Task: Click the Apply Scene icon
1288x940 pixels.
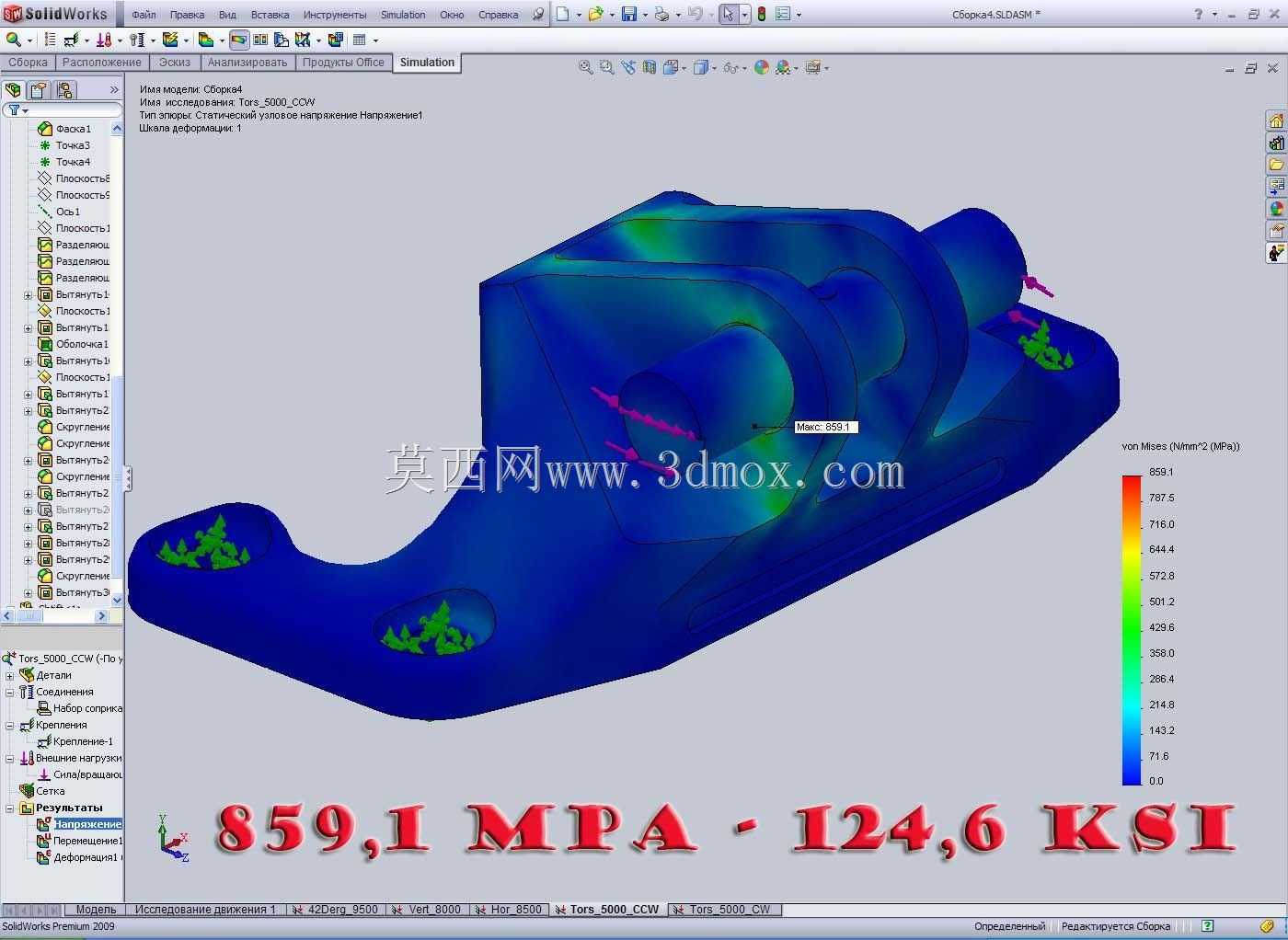Action: [x=783, y=67]
